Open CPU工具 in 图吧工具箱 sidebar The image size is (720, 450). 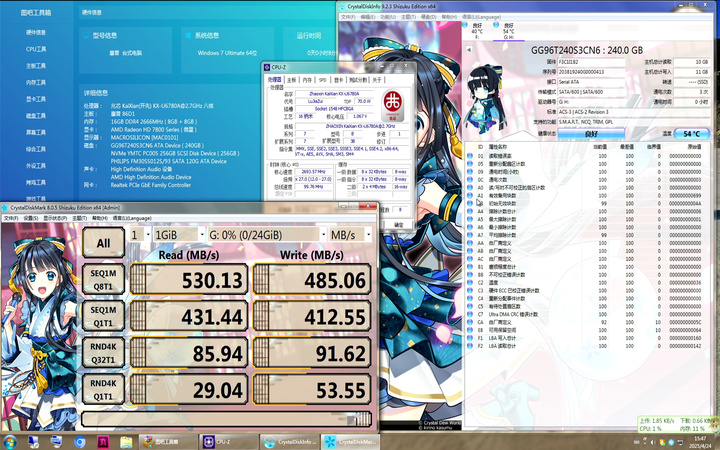coord(36,49)
